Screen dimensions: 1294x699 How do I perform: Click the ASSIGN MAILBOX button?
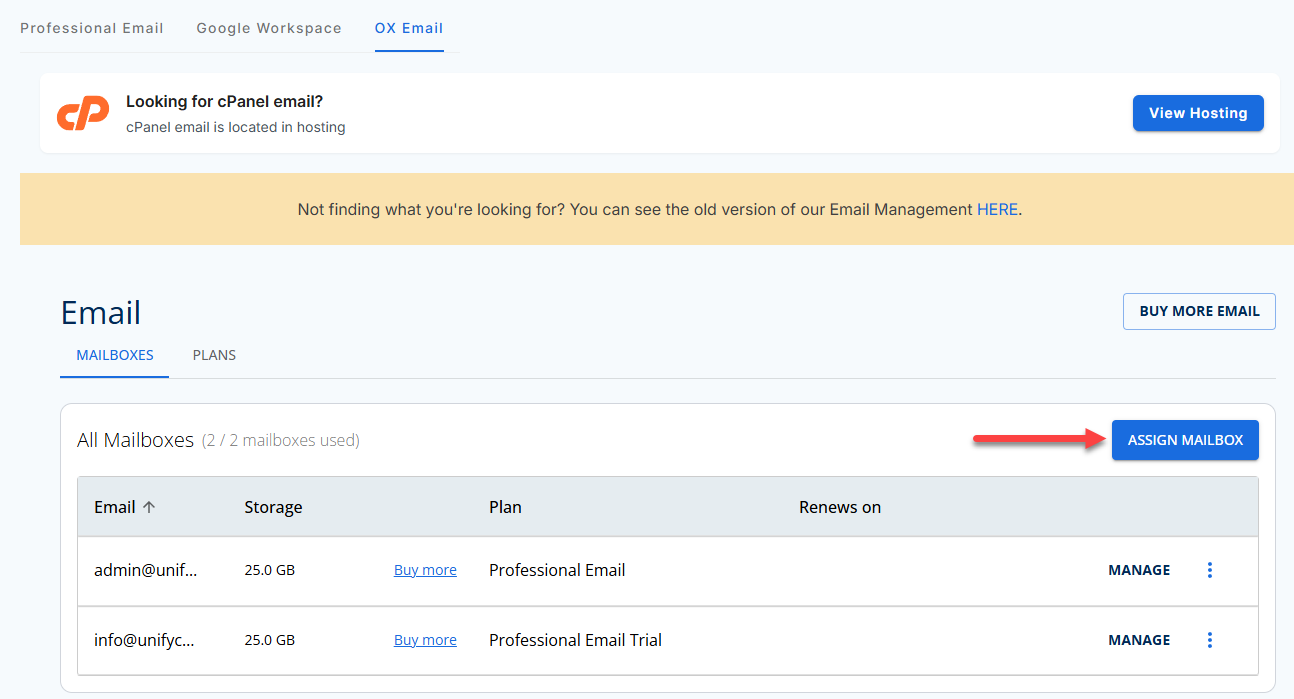1185,440
